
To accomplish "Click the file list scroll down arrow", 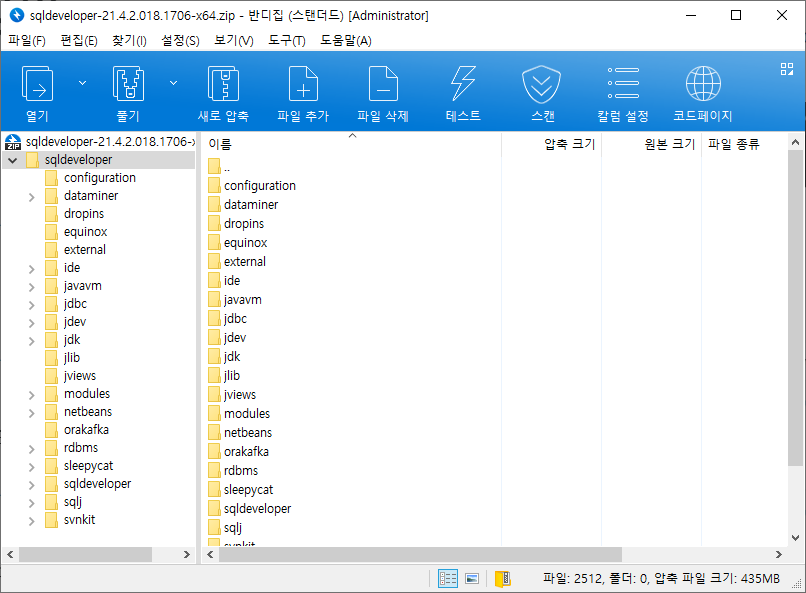I will [x=795, y=538].
